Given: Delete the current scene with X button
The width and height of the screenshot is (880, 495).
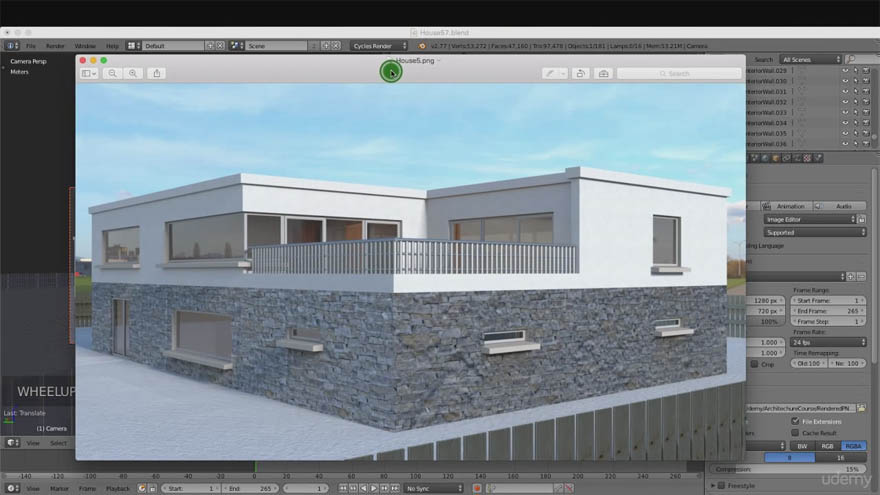Looking at the screenshot, I should pyautogui.click(x=336, y=46).
